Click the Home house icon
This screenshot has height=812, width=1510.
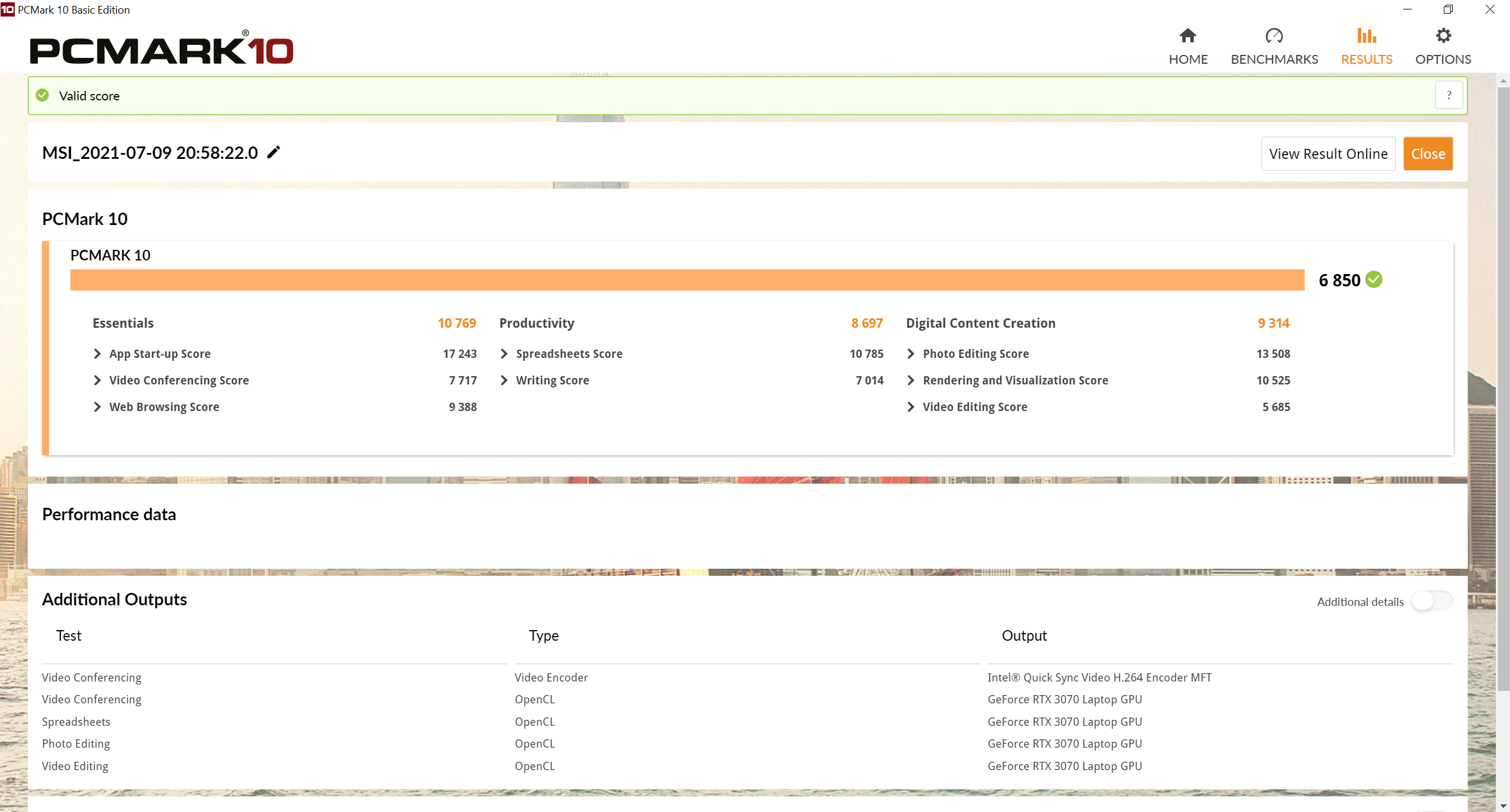[x=1187, y=36]
